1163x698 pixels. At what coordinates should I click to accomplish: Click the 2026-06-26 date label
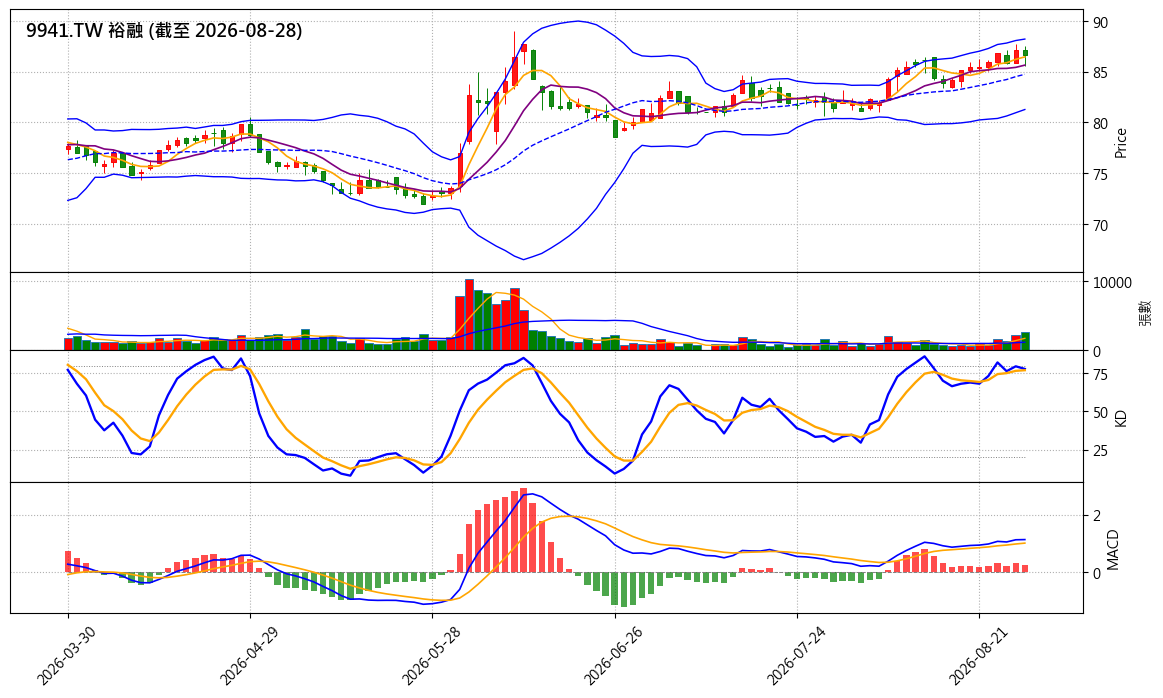(x=613, y=655)
